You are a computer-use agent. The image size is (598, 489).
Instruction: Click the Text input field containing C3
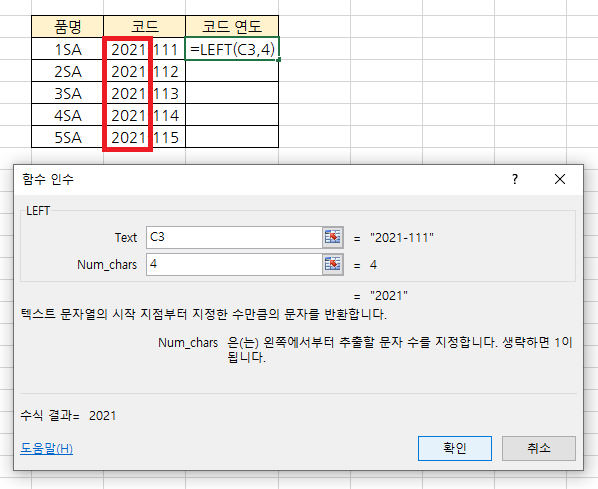click(234, 237)
